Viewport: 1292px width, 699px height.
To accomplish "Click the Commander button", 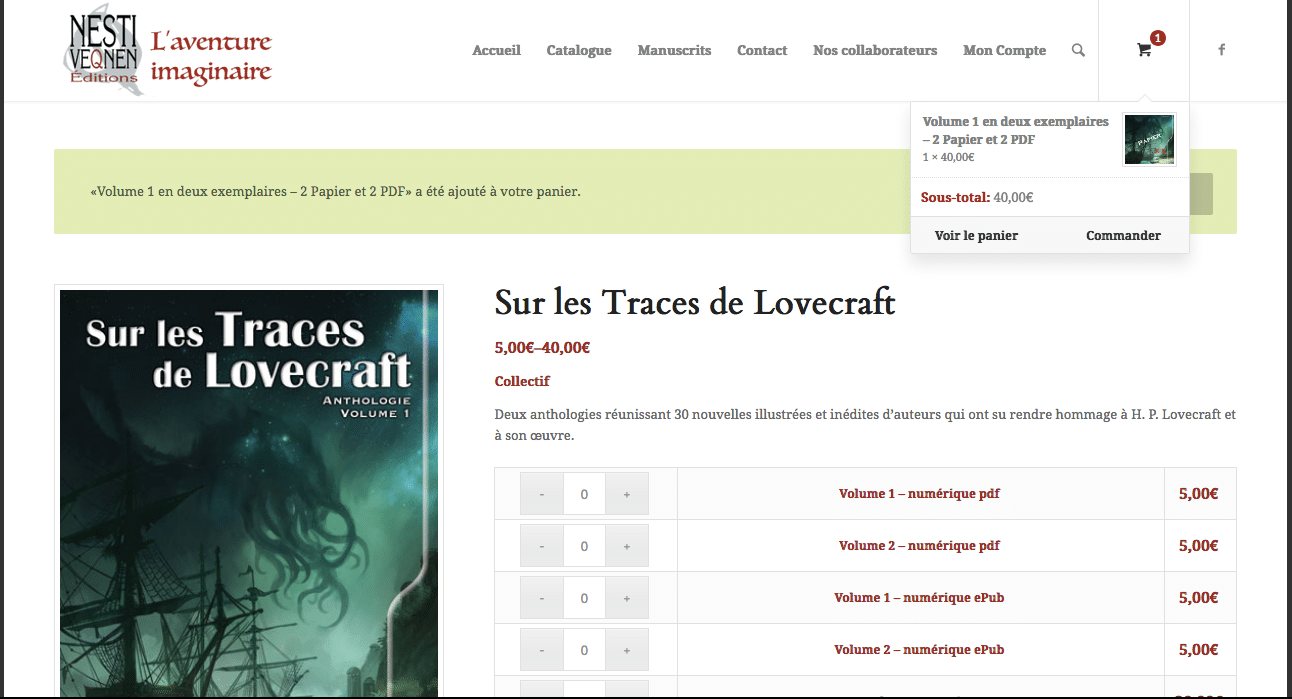I will 1123,236.
